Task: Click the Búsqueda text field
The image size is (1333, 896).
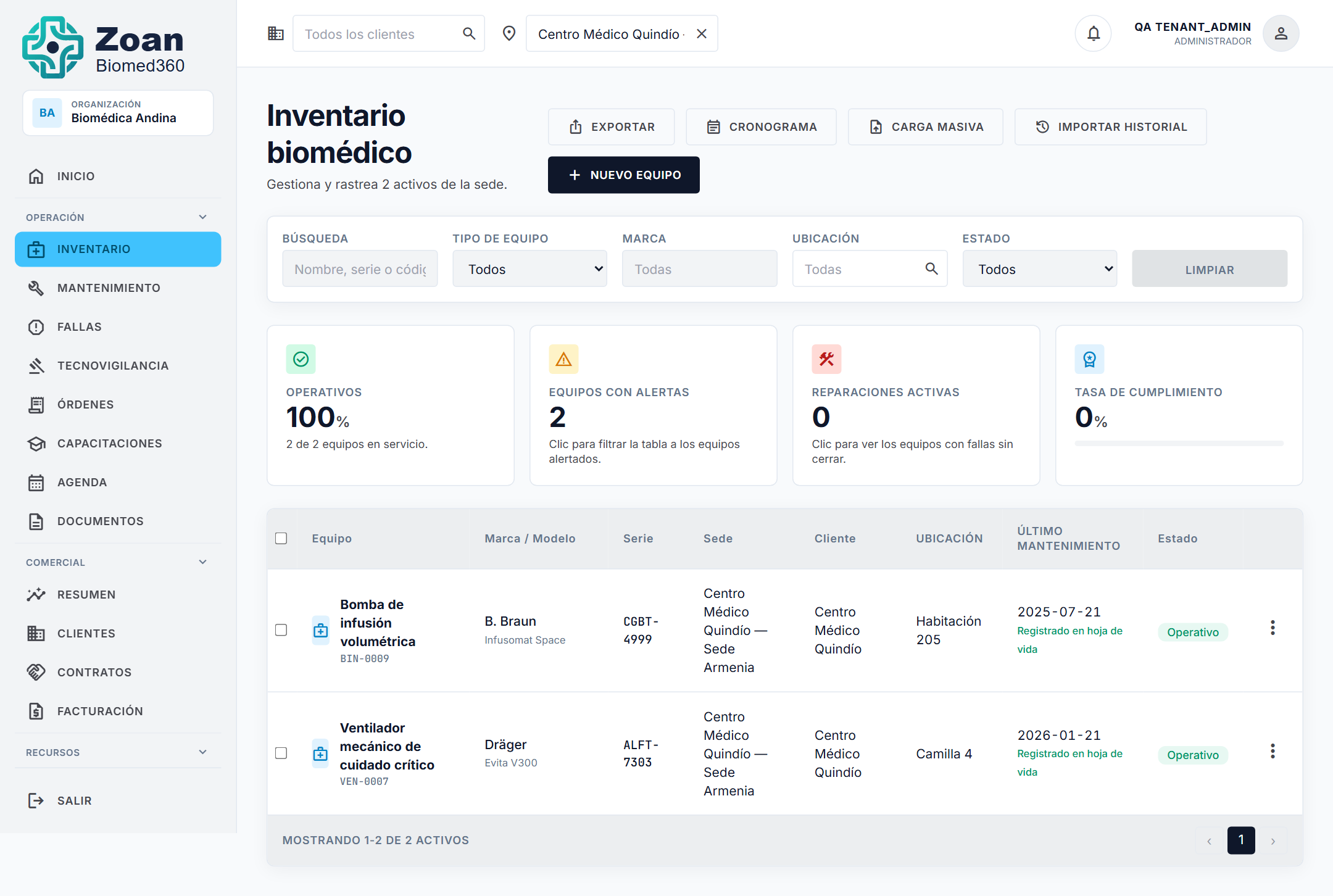Action: (360, 269)
